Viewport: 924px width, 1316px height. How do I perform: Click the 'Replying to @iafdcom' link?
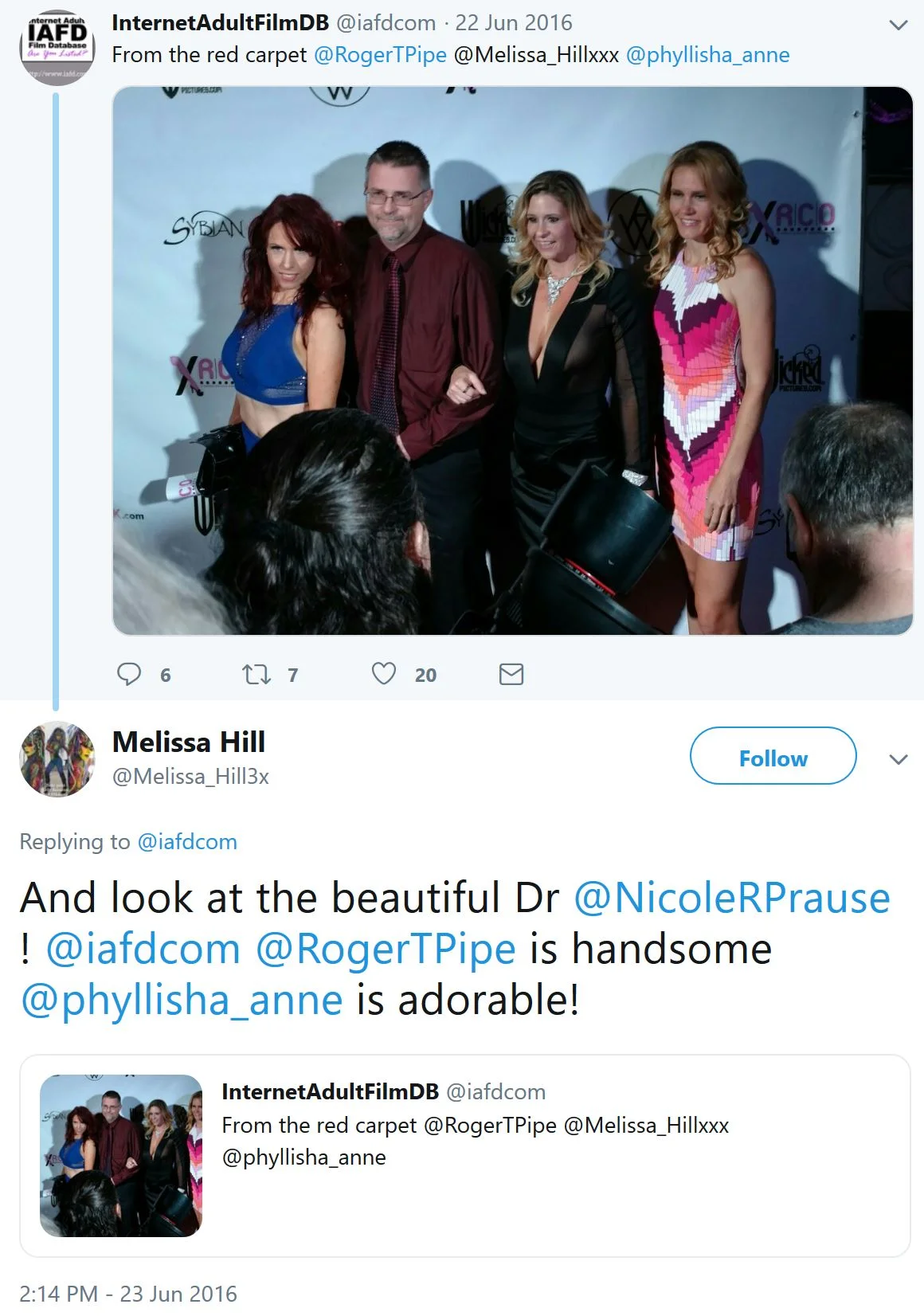tap(187, 842)
